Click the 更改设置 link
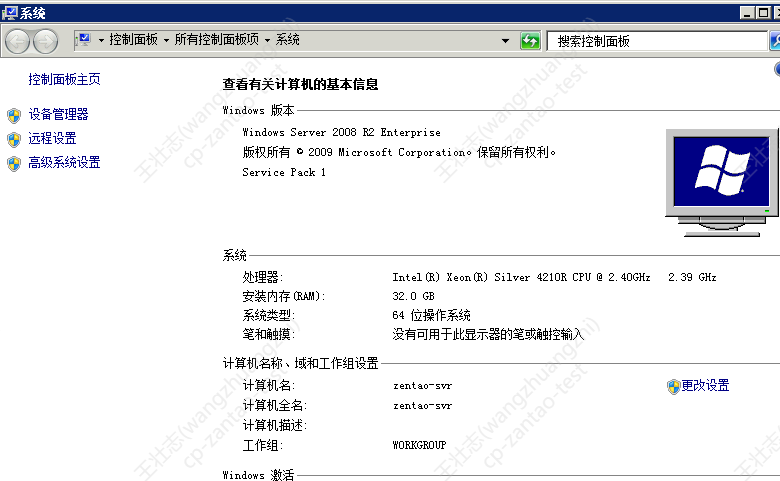780x481 pixels. (x=705, y=385)
